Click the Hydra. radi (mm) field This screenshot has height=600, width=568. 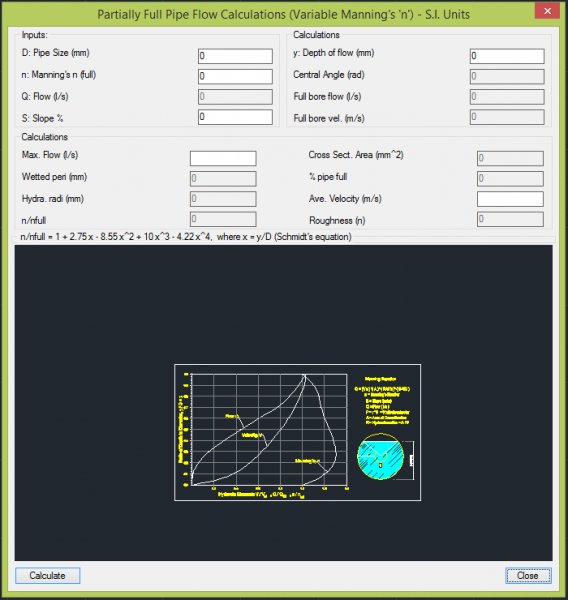point(223,199)
